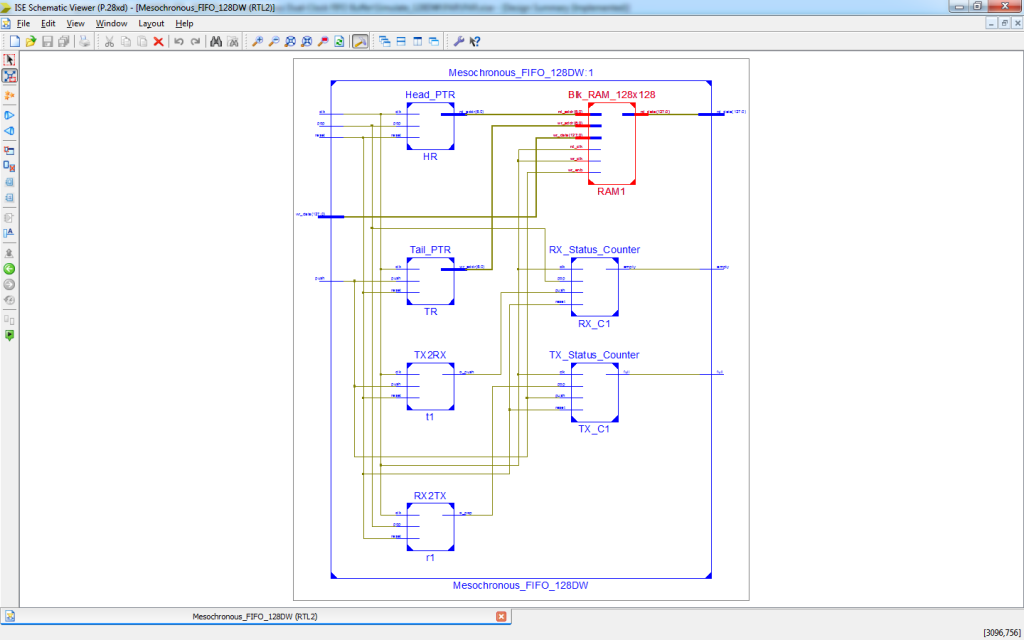
Task: Open the View menu
Action: point(75,23)
